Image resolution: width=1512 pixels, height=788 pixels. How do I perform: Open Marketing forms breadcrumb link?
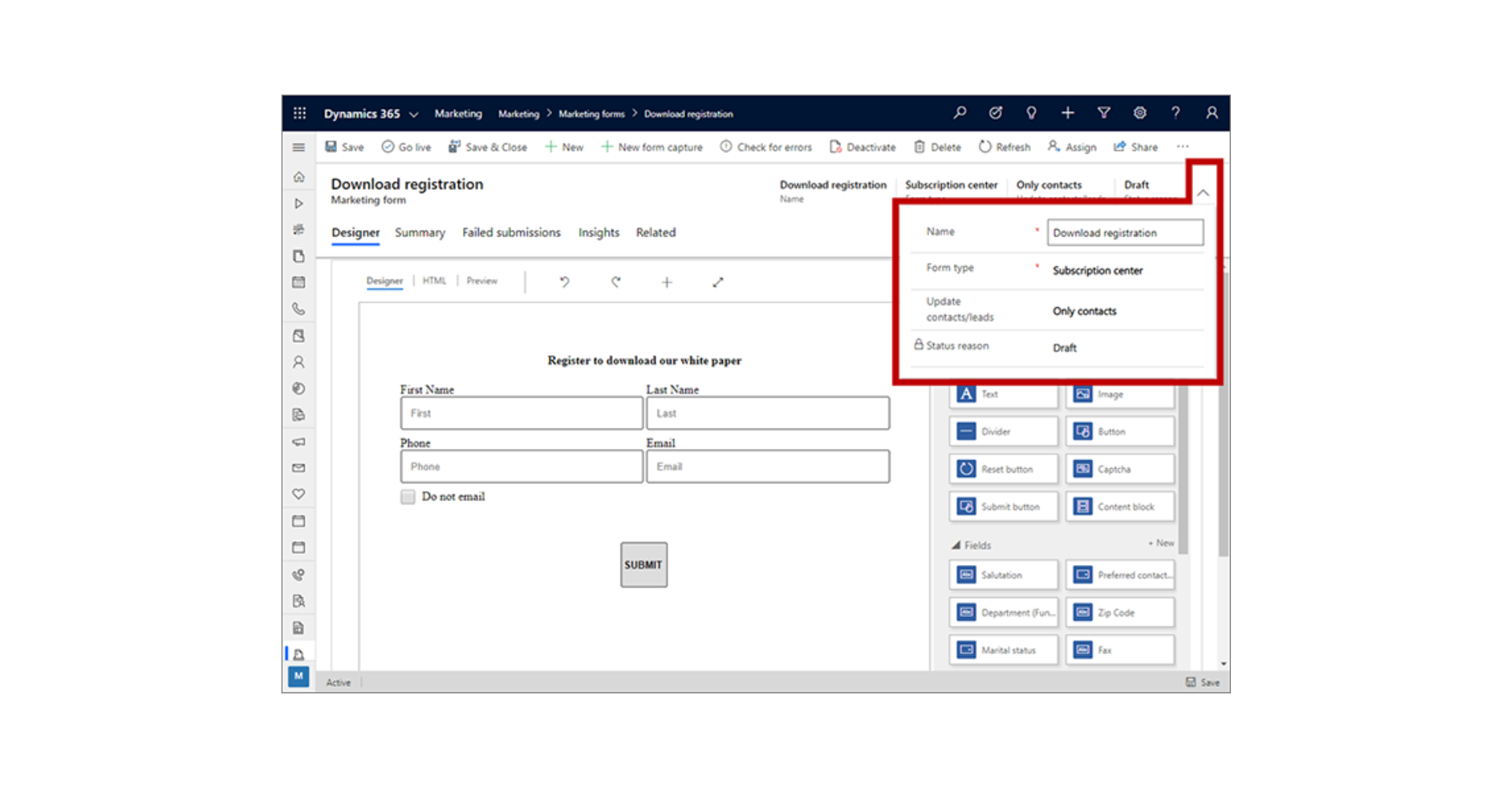[591, 114]
